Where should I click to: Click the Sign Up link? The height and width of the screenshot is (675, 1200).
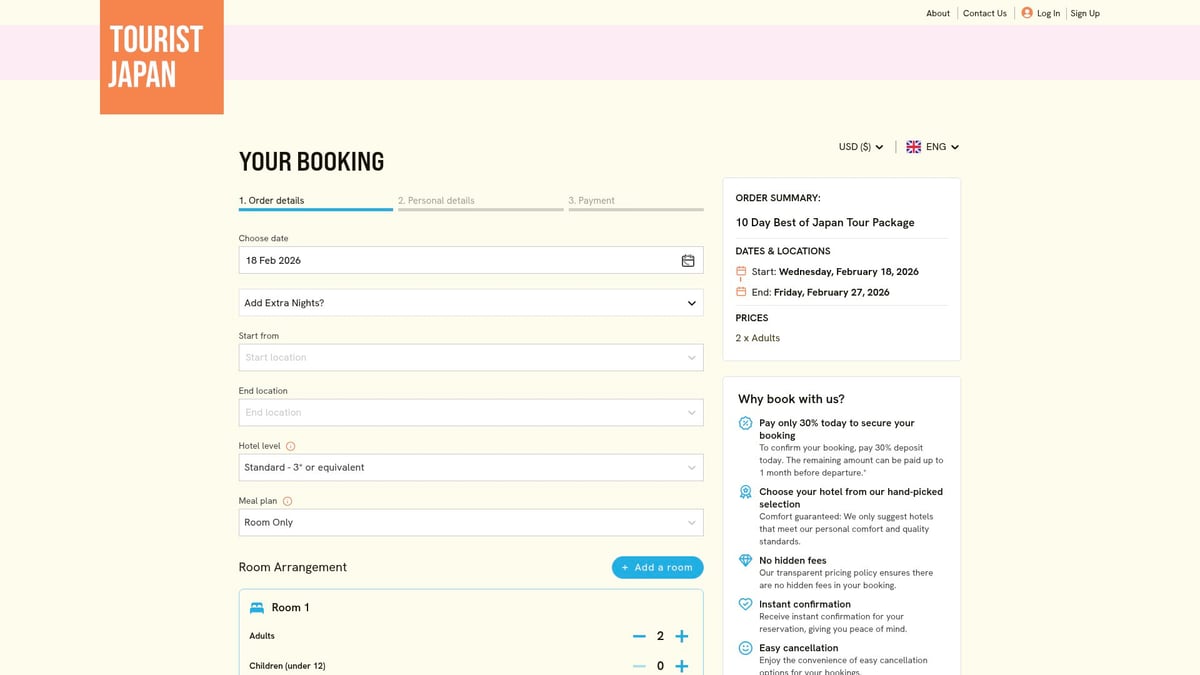(1085, 13)
